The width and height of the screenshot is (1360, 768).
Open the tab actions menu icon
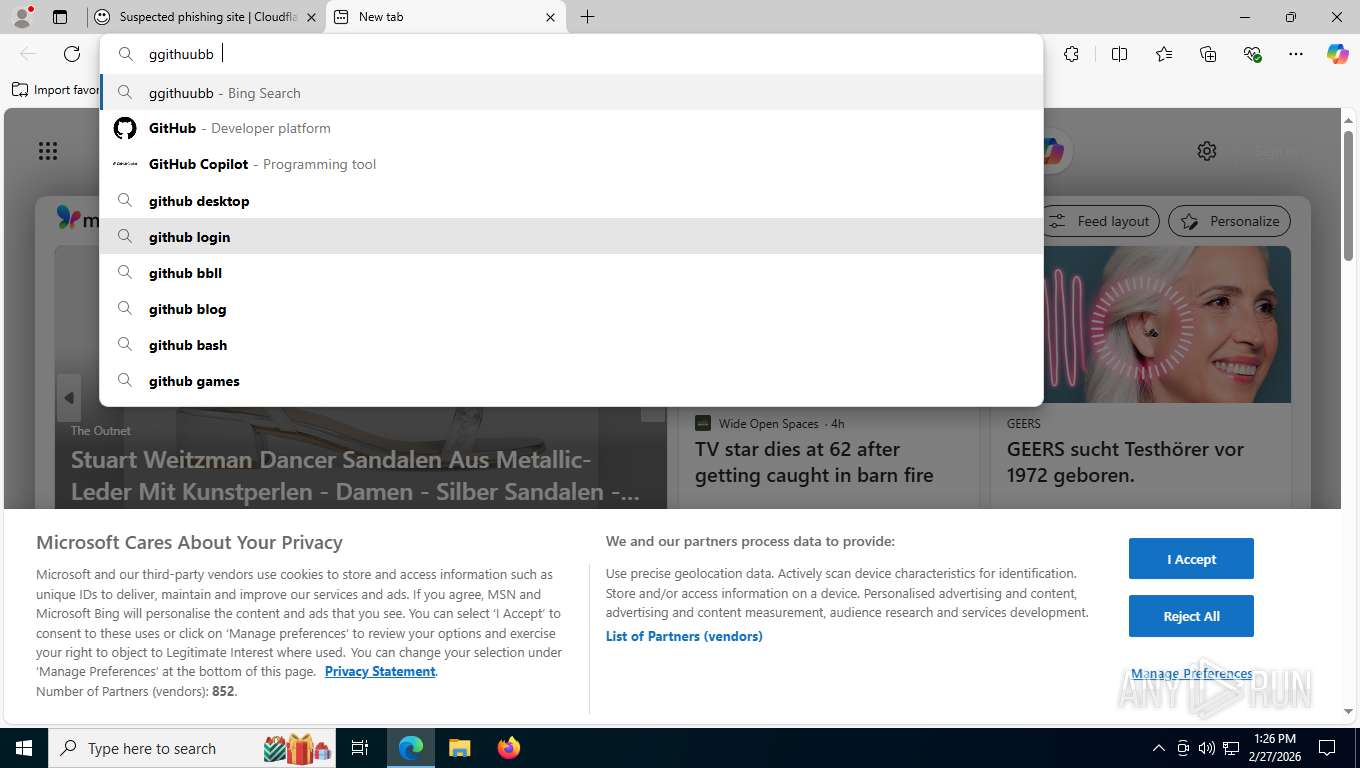[x=60, y=17]
